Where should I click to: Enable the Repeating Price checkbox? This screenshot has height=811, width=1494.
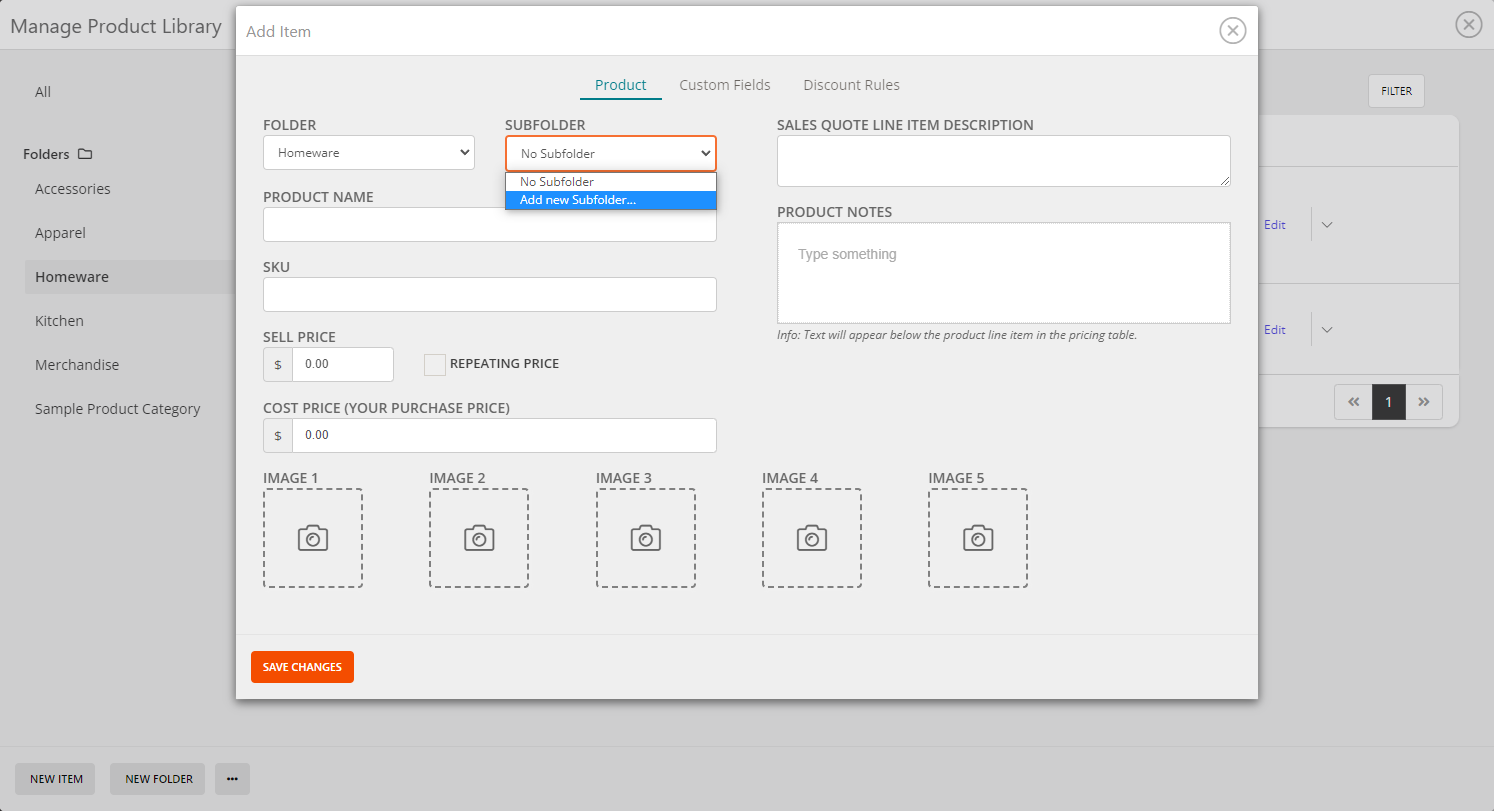[x=434, y=365]
